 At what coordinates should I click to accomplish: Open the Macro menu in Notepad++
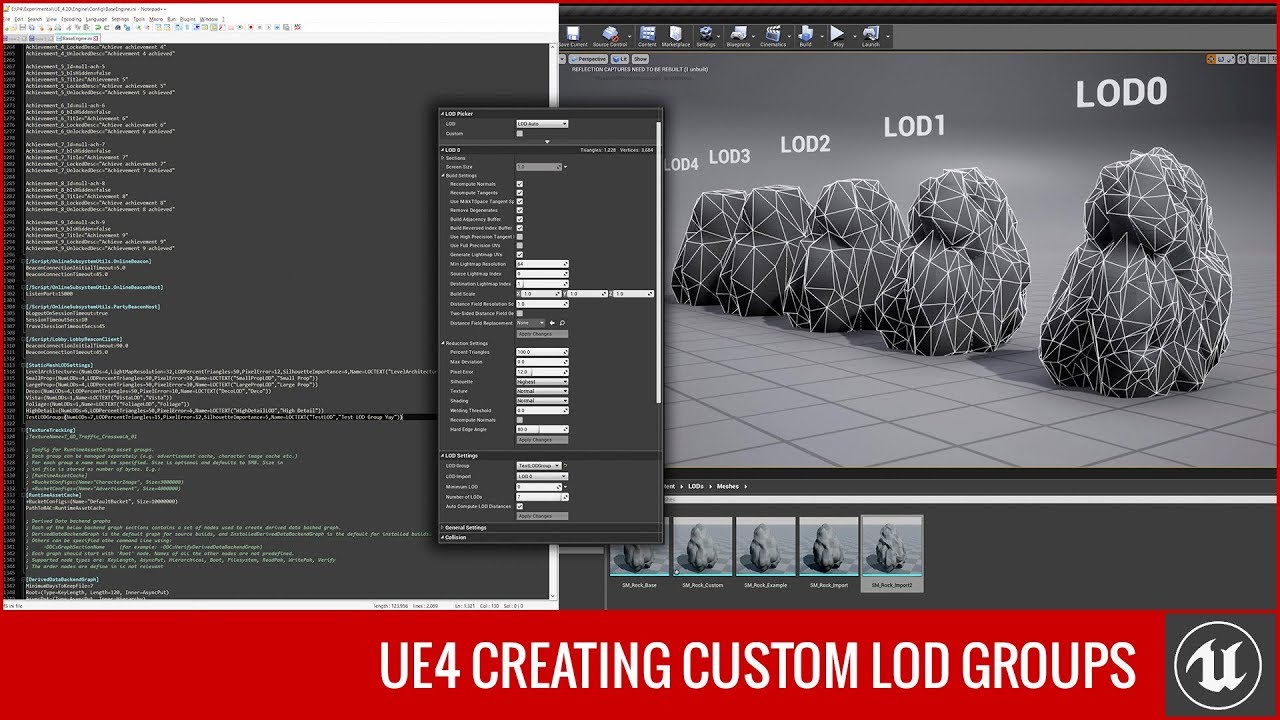point(154,19)
